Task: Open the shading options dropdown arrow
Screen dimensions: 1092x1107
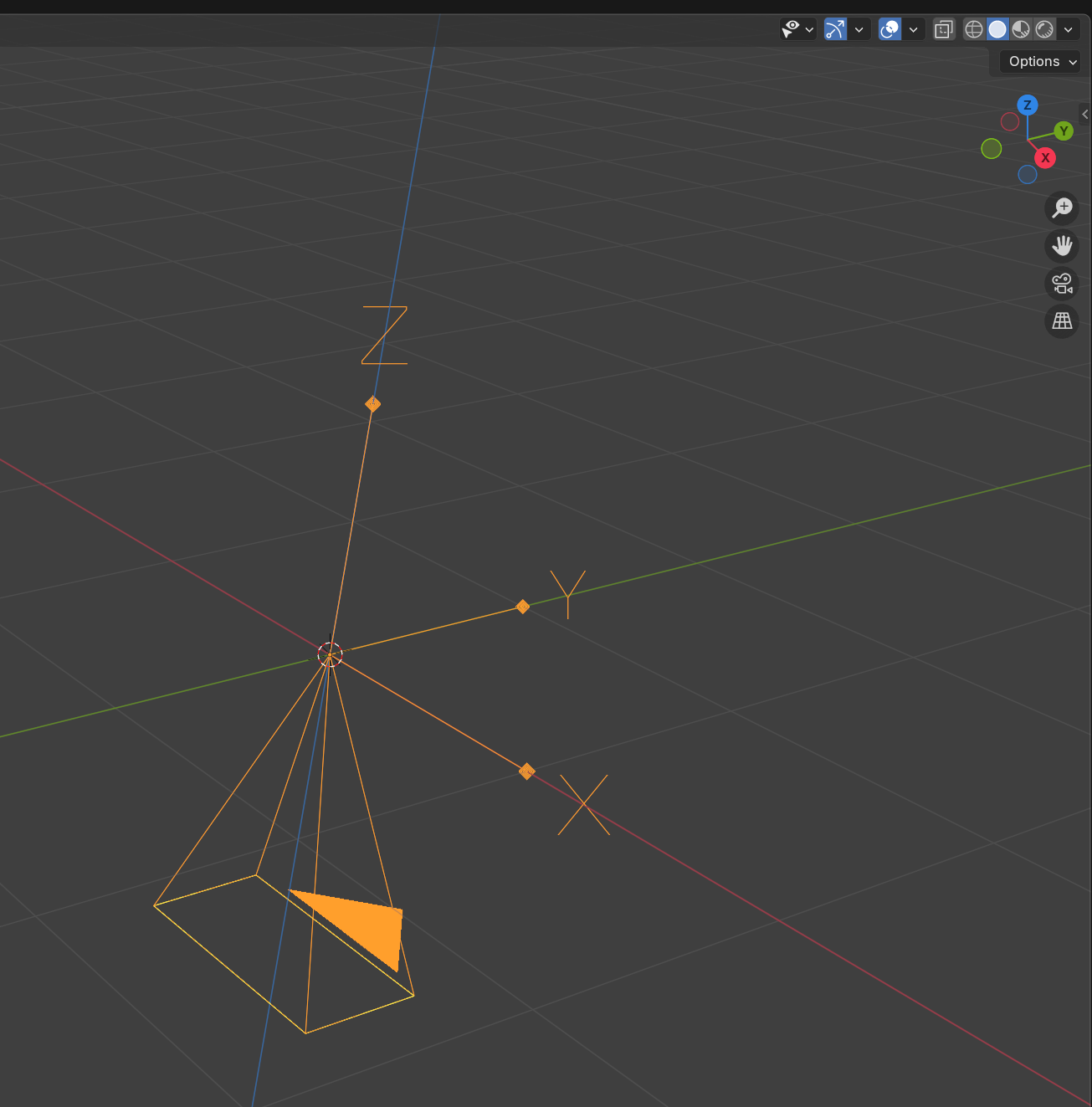Action: pyautogui.click(x=1068, y=29)
